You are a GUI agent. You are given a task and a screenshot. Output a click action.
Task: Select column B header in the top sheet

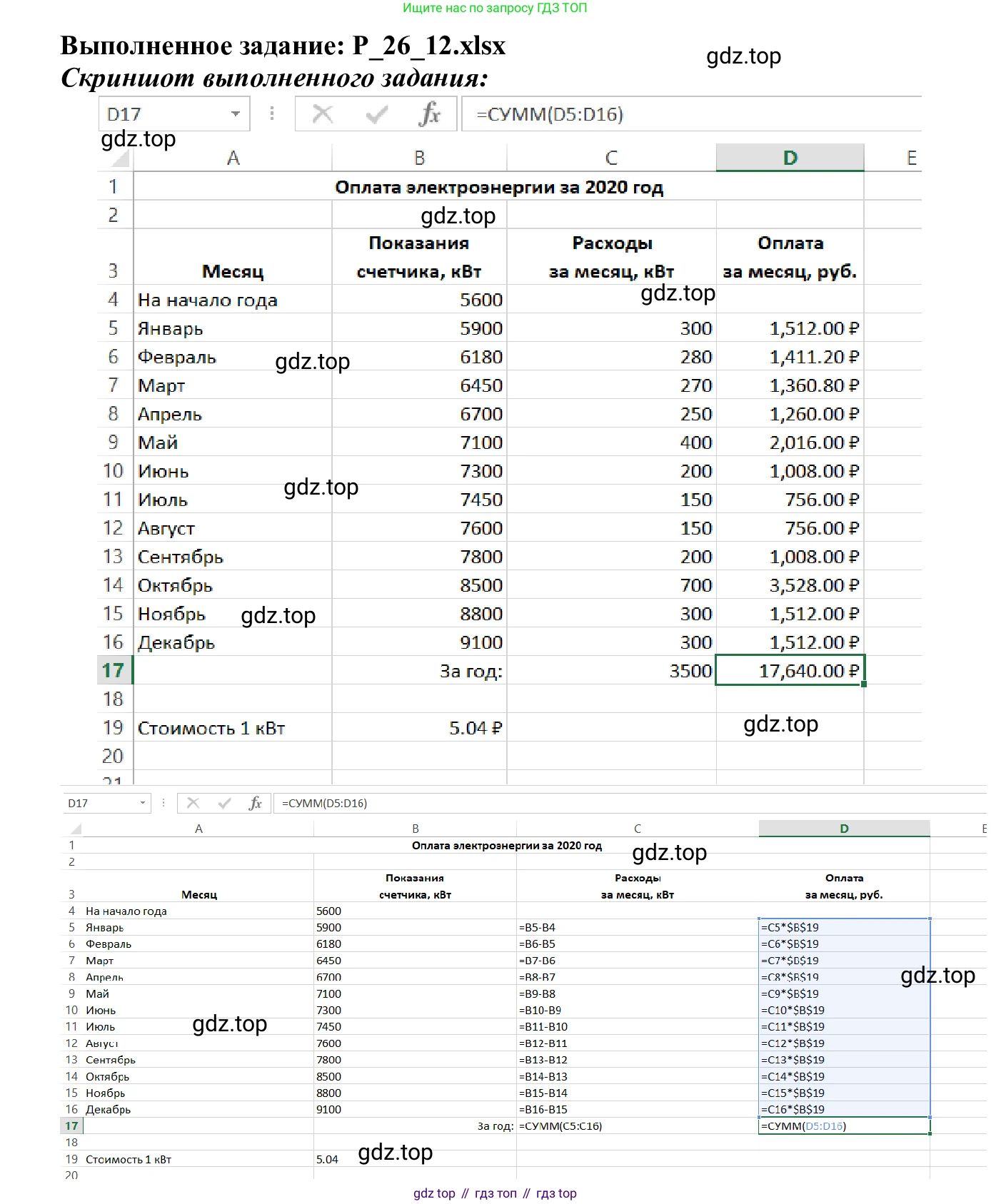tap(419, 158)
